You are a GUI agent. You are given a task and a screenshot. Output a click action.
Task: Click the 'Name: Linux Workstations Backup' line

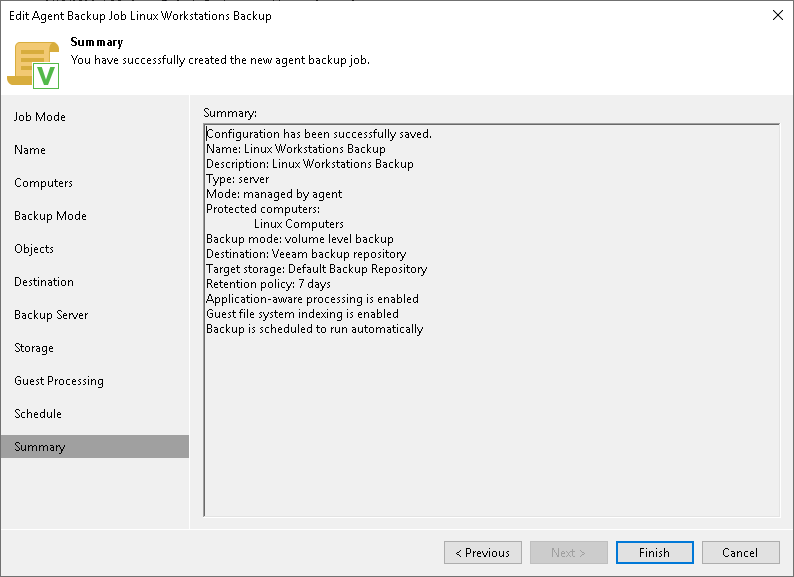coord(296,149)
